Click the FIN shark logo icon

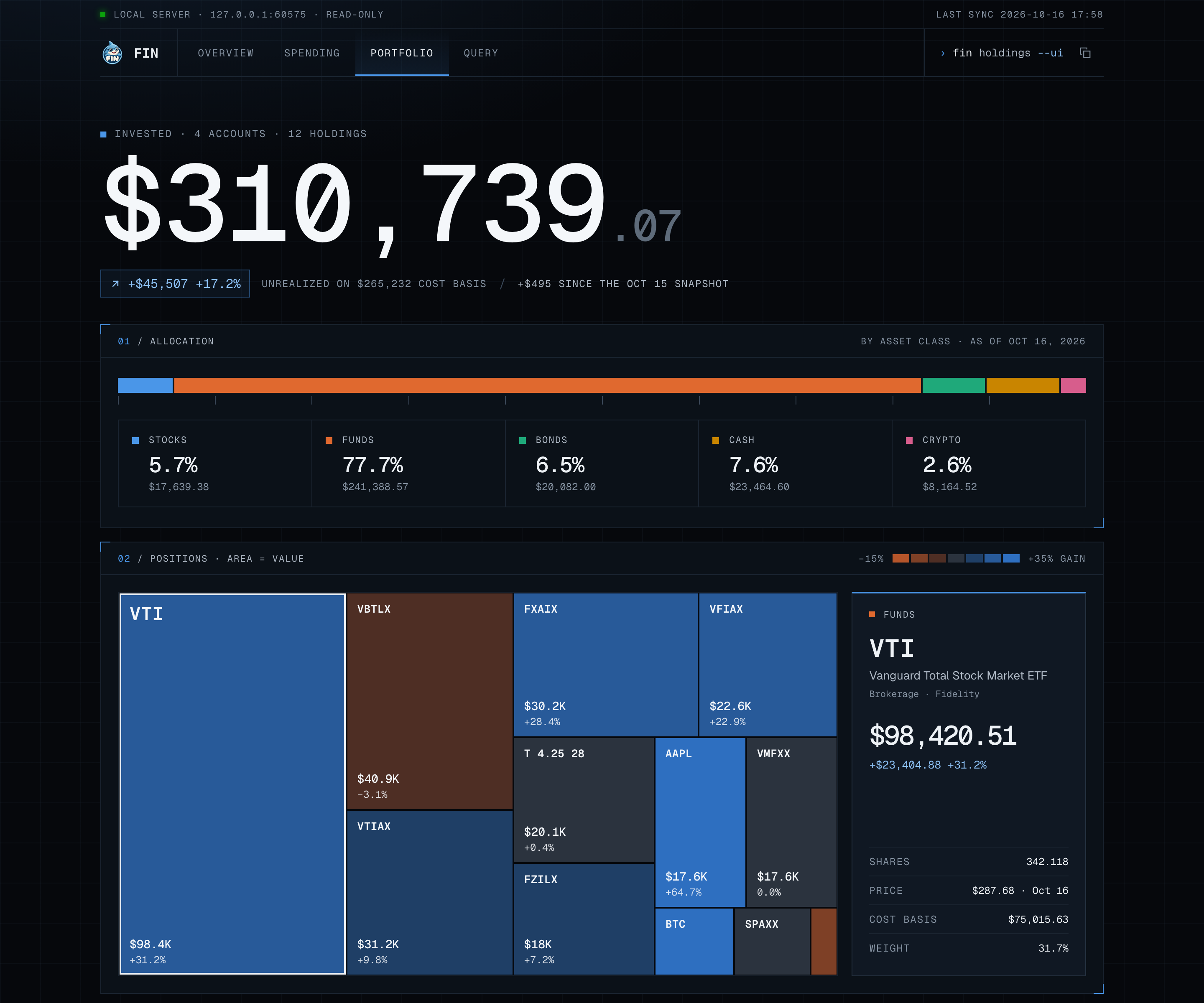click(x=112, y=53)
